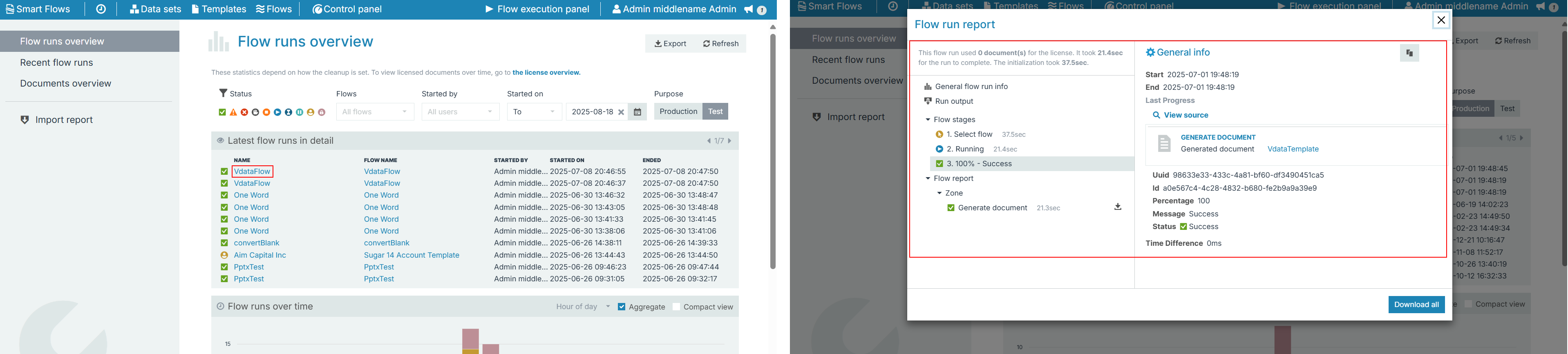Screen dimensions: 1568x354
Task: Go to next page of the 1/5 pager behind dialog
Action: point(1521,138)
